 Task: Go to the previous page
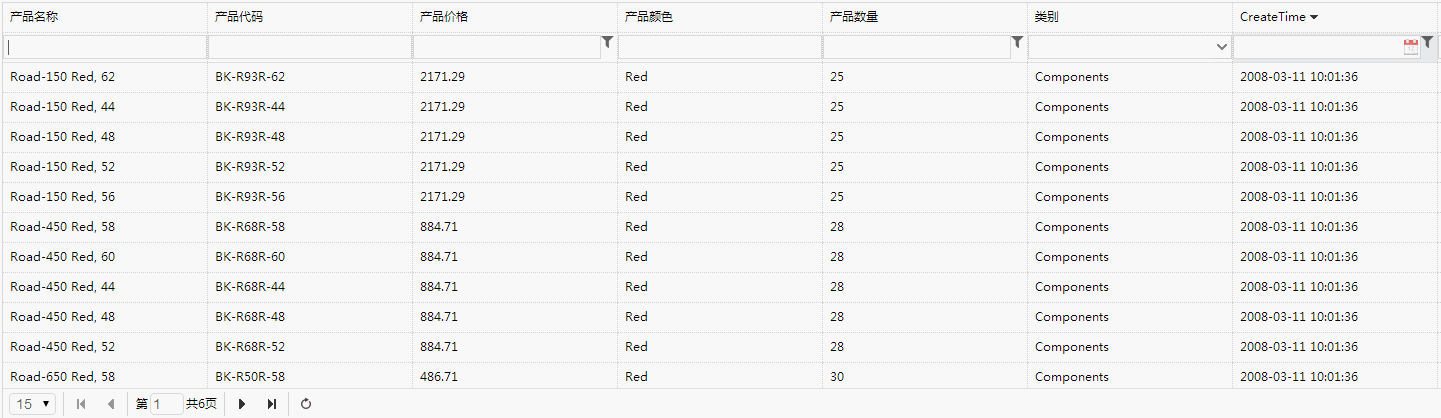tap(110, 404)
